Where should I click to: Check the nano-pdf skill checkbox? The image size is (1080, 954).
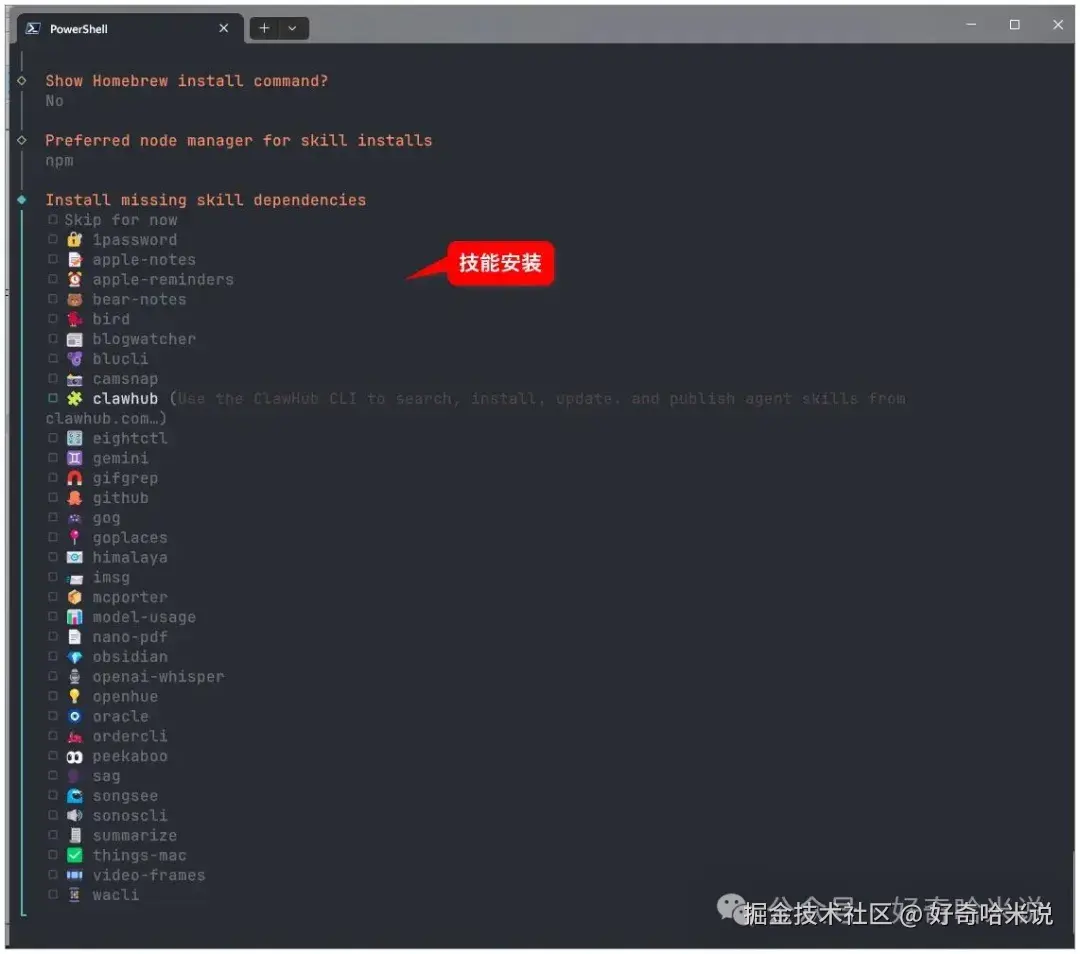click(53, 636)
